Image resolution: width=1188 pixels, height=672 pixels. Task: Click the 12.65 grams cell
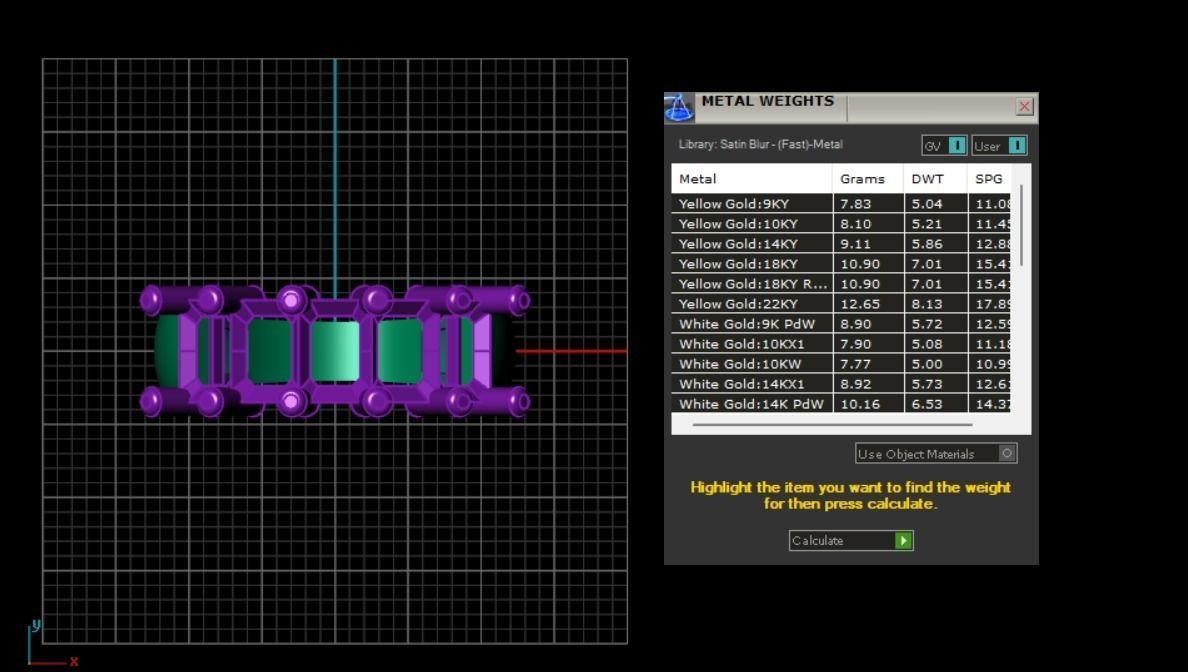868,304
